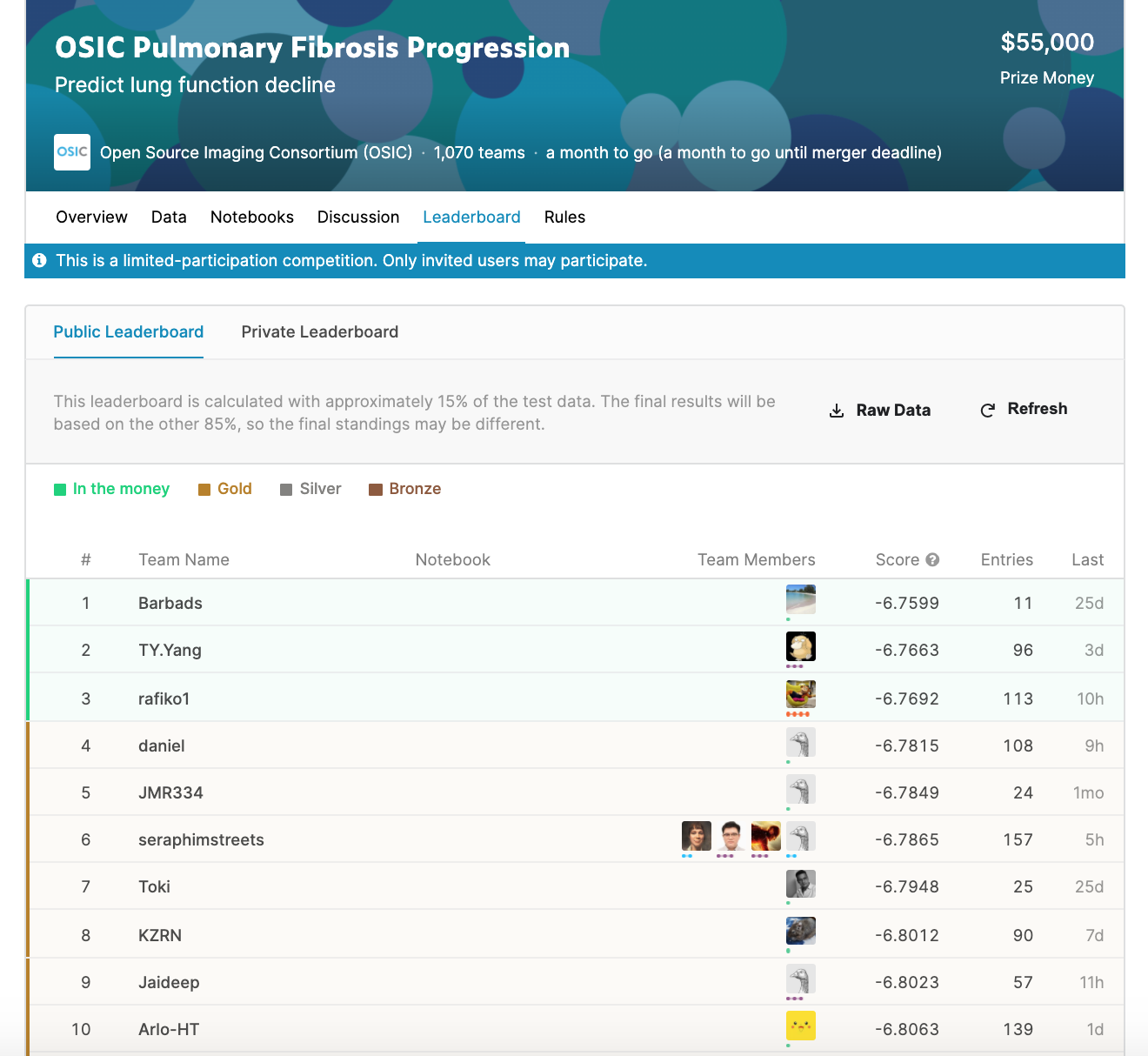This screenshot has height=1056, width=1148.
Task: Open Toki's team member avatar
Action: pos(801,883)
